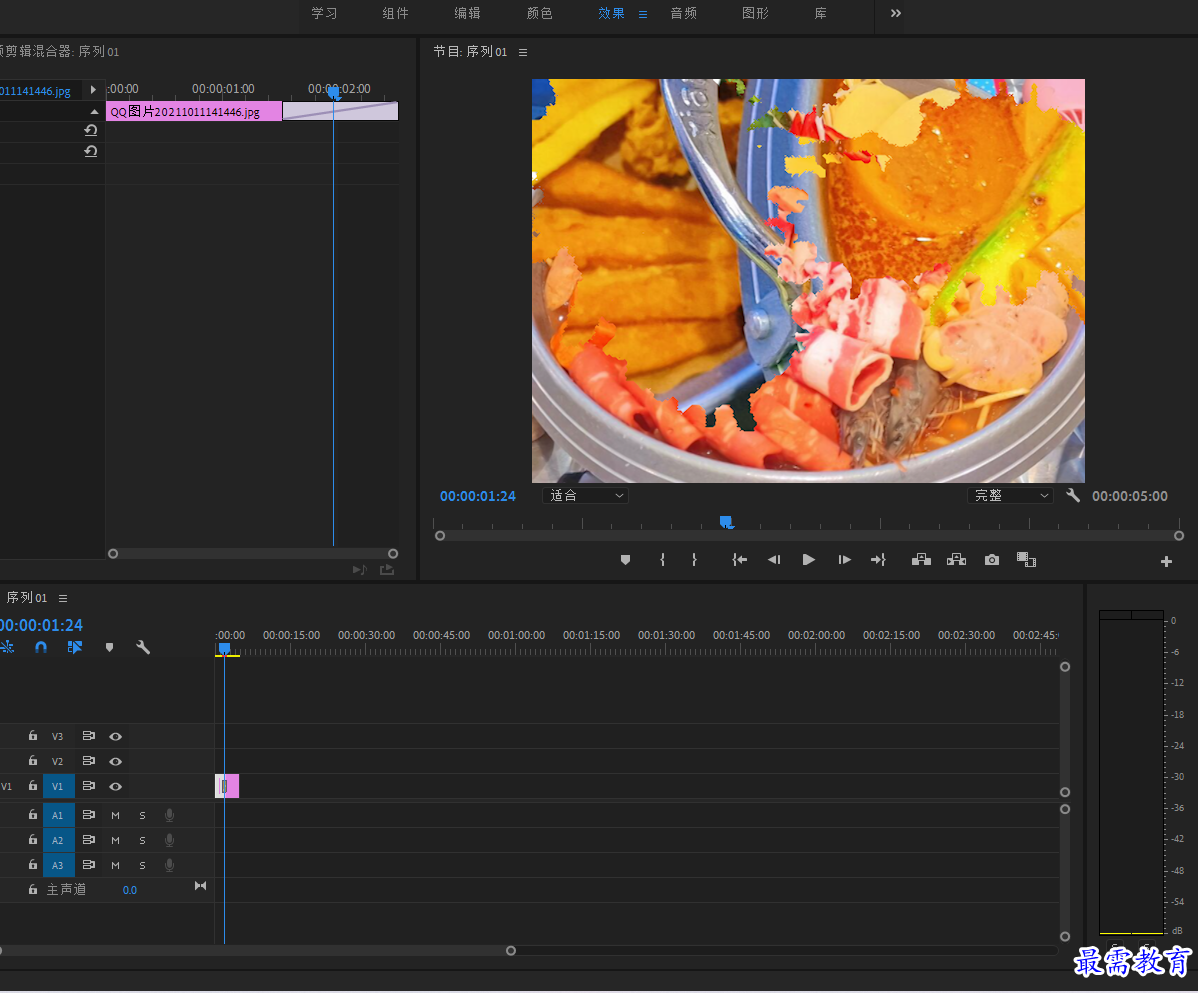Solo track A3

tap(142, 865)
